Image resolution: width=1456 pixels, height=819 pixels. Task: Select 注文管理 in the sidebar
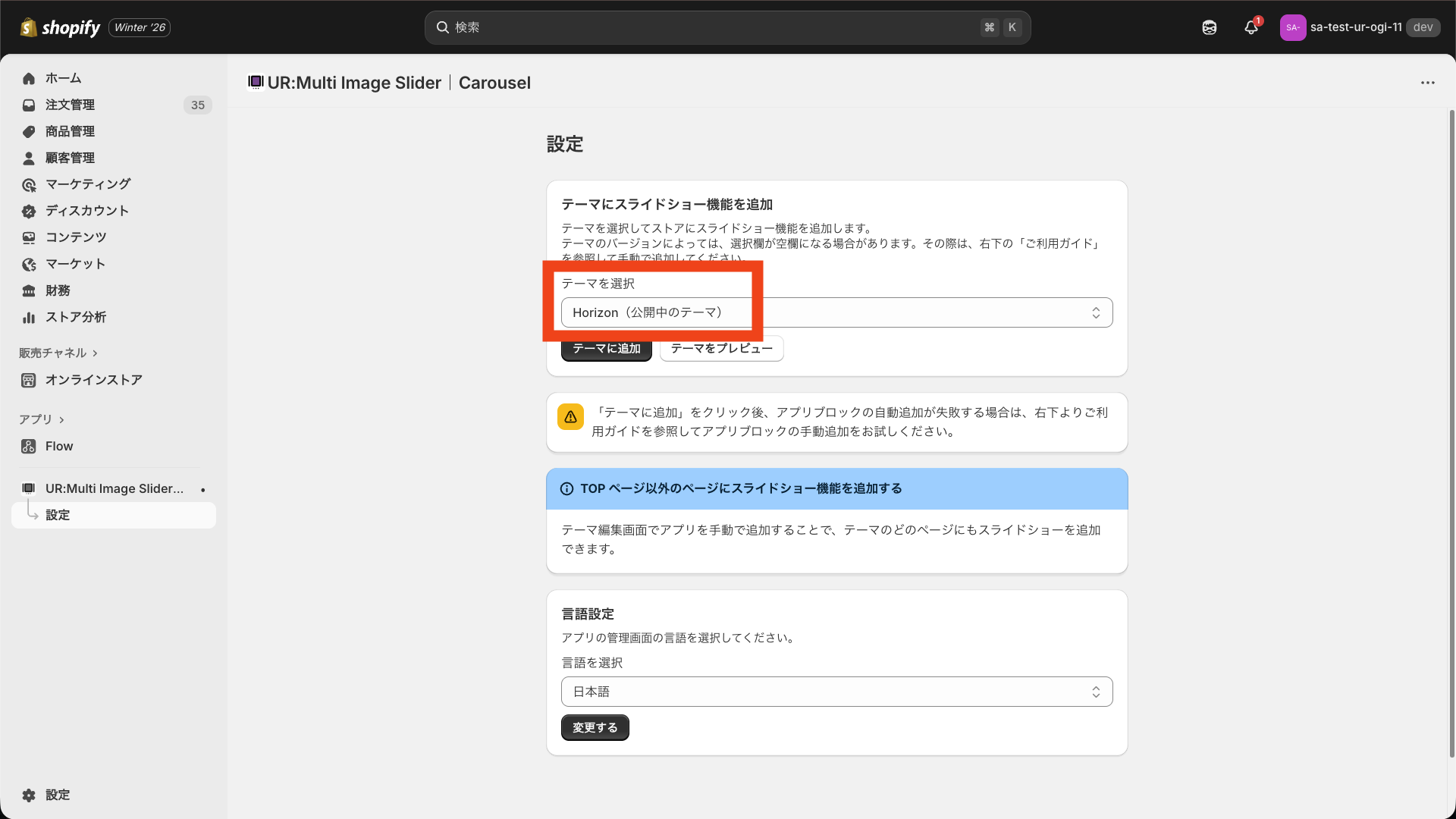pyautogui.click(x=70, y=105)
